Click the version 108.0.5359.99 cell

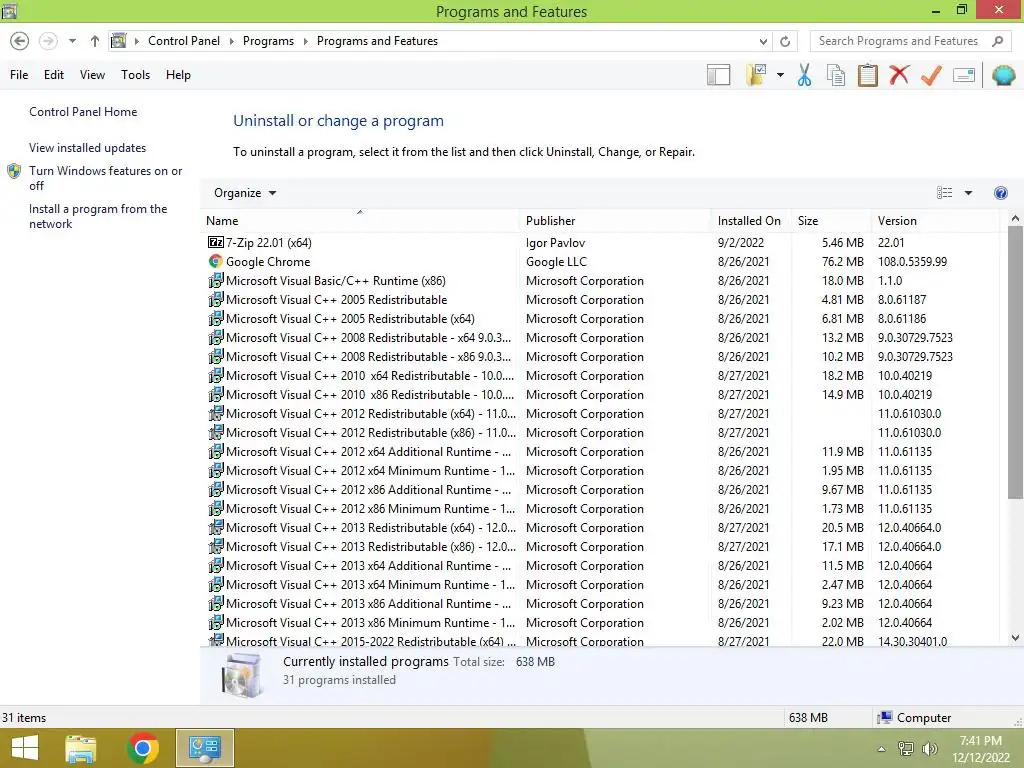click(912, 261)
